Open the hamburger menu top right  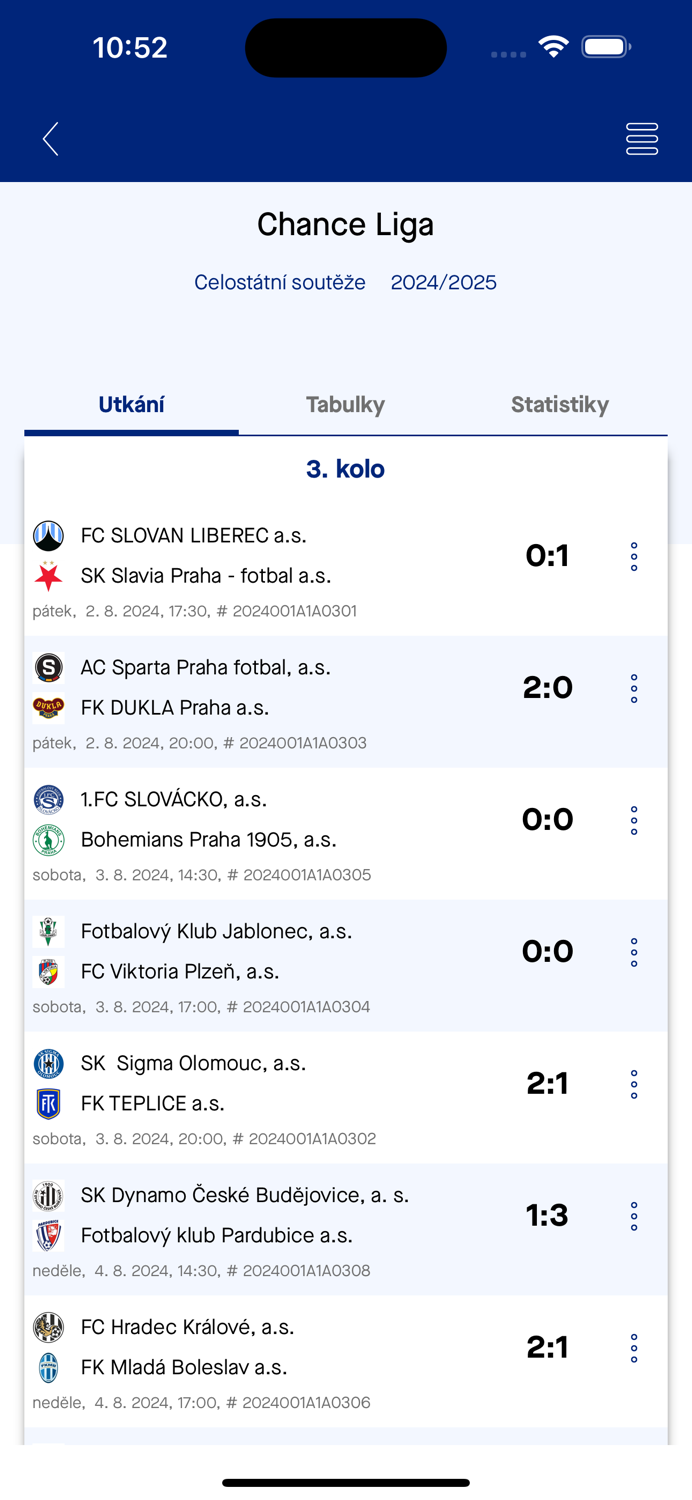coord(641,138)
